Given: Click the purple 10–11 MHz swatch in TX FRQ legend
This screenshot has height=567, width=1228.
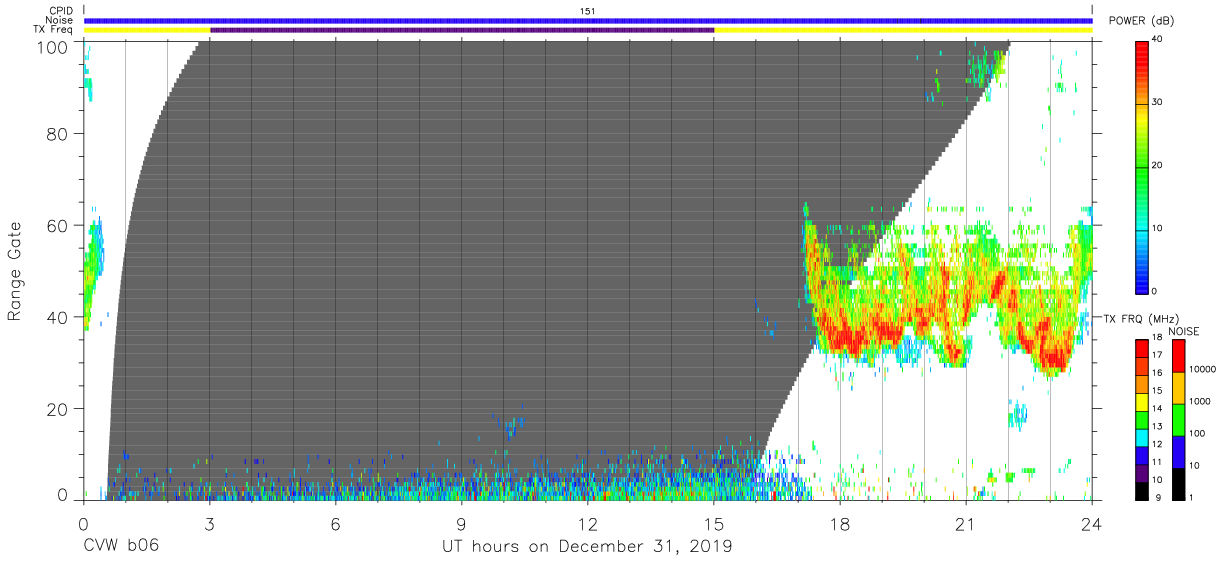Looking at the screenshot, I should (x=1142, y=472).
